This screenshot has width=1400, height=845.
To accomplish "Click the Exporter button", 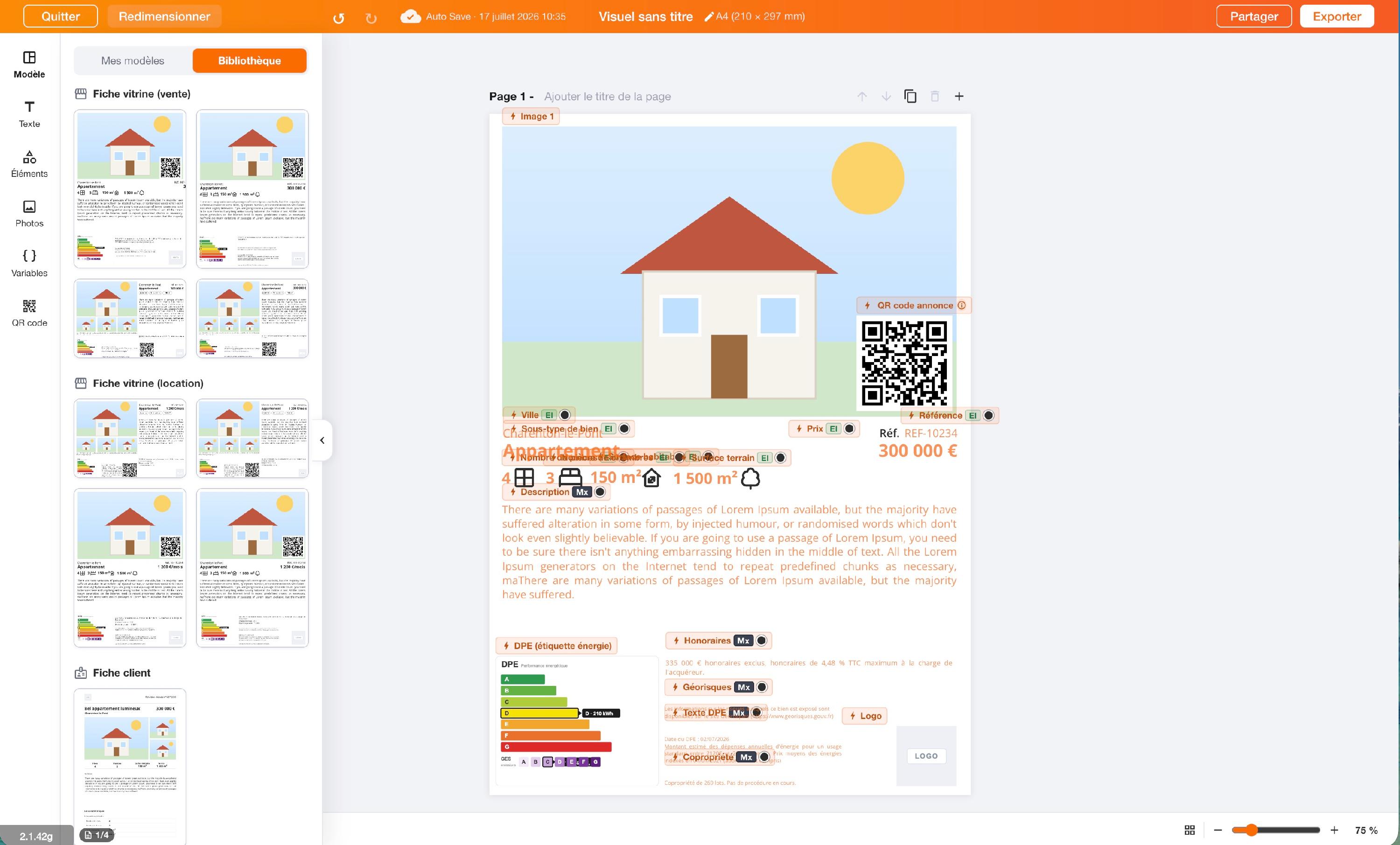I will [1337, 16].
